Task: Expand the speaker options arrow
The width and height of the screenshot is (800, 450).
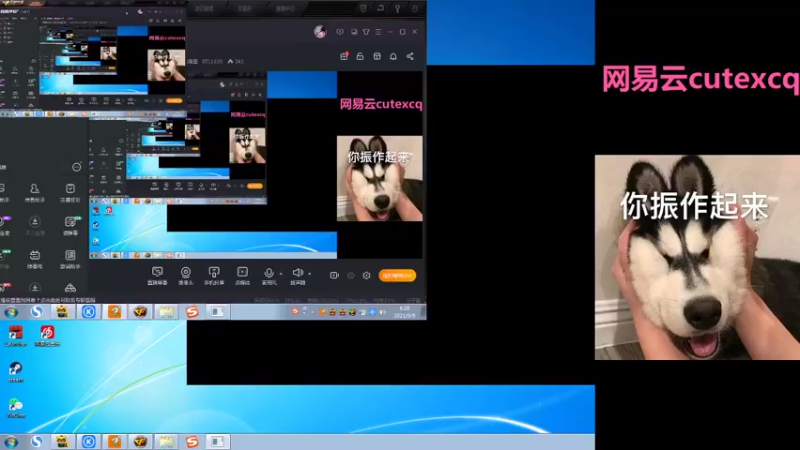Action: click(x=310, y=274)
